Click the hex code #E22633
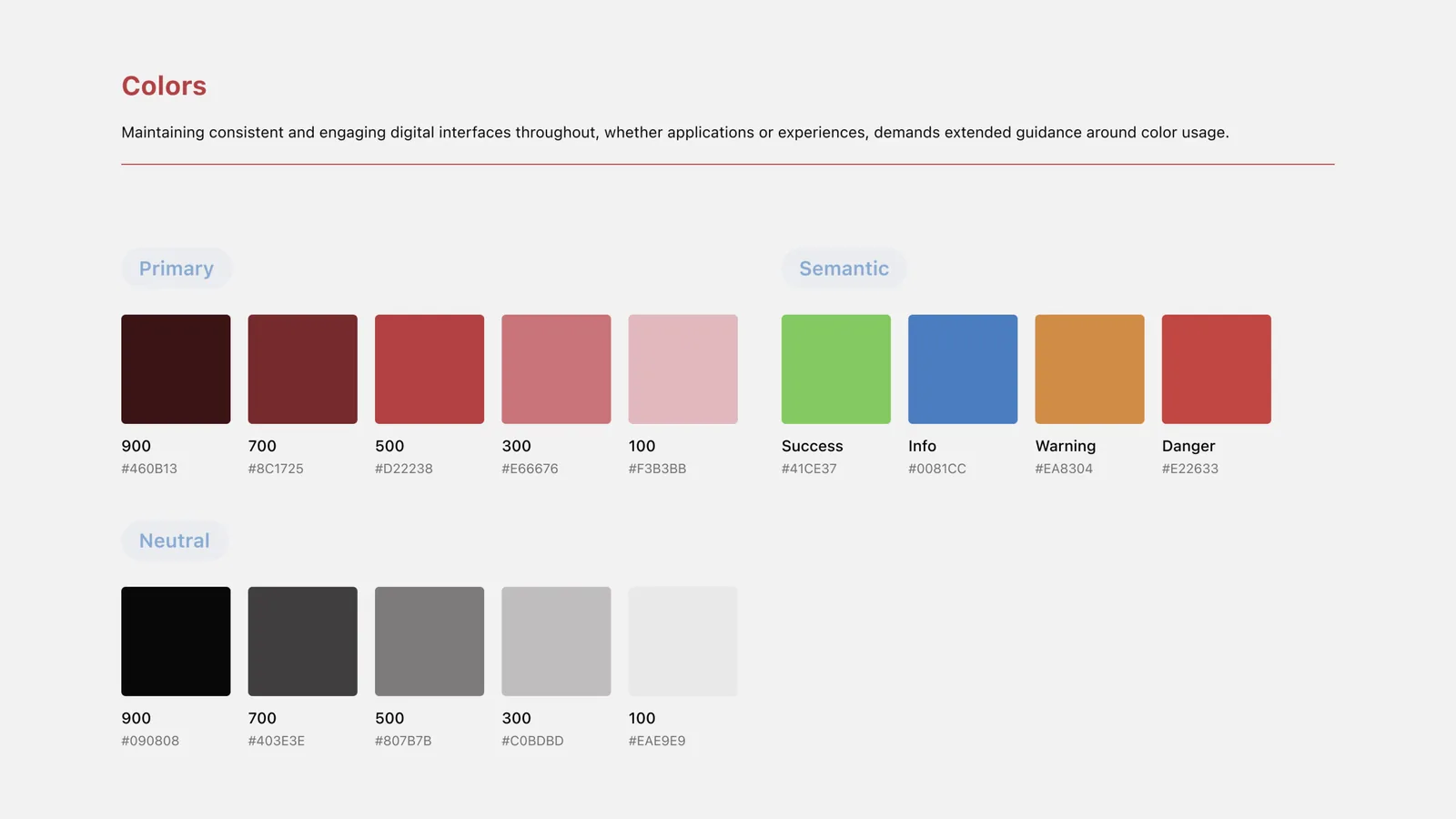 click(x=1190, y=469)
